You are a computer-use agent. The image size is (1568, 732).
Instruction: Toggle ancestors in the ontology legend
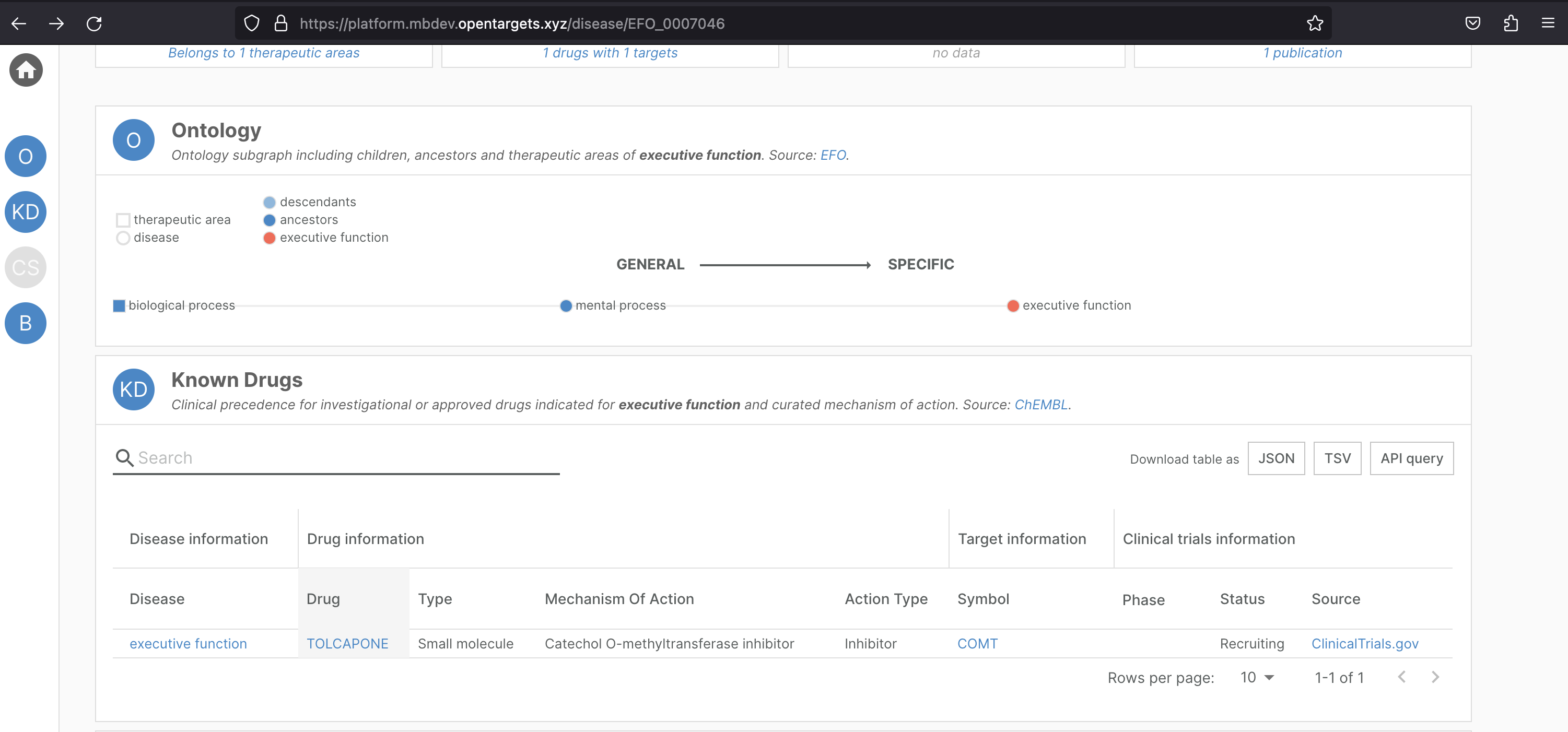pos(270,220)
